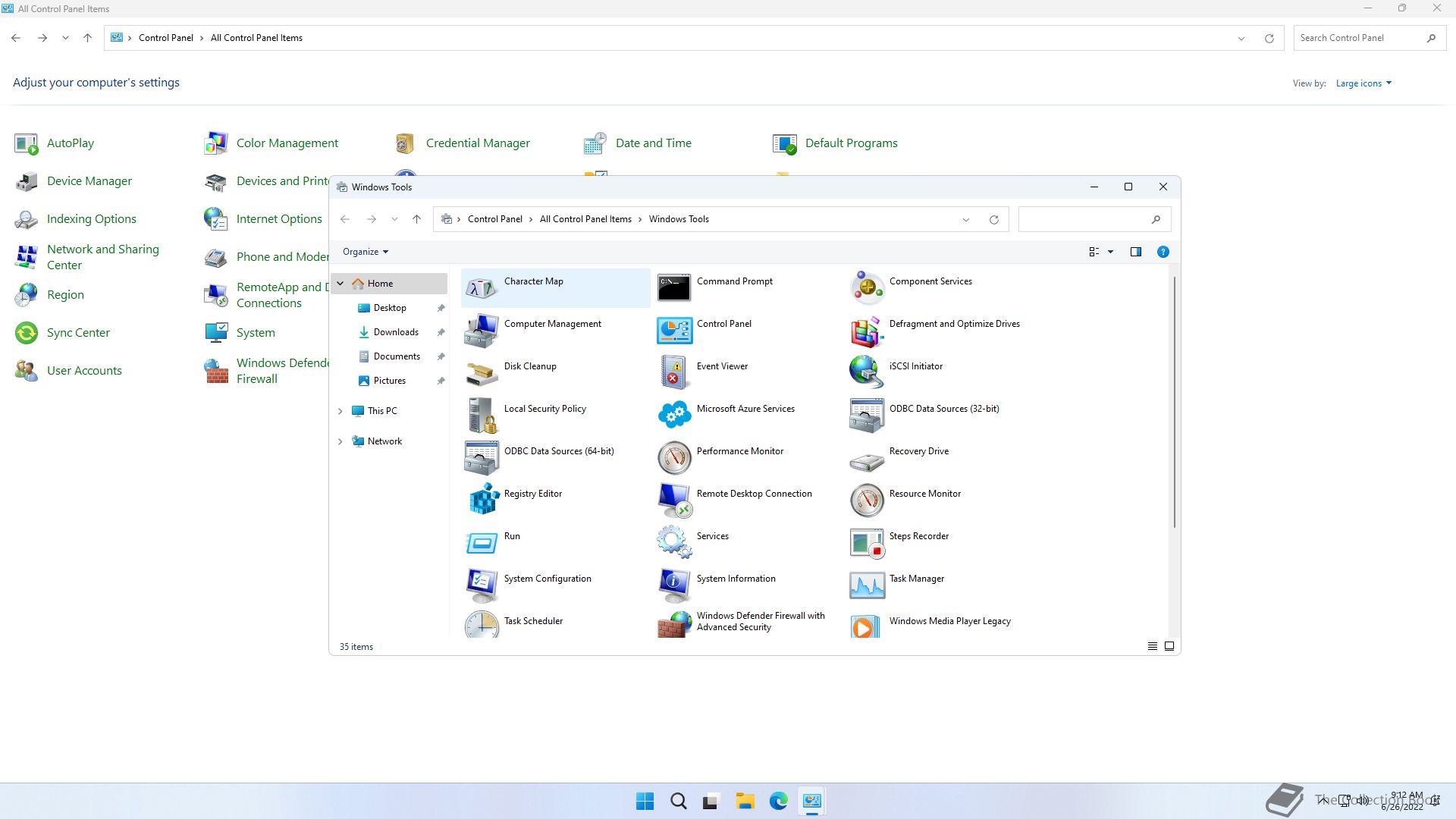This screenshot has width=1456, height=819.
Task: Switch to large thumbnails view
Action: 1169,646
